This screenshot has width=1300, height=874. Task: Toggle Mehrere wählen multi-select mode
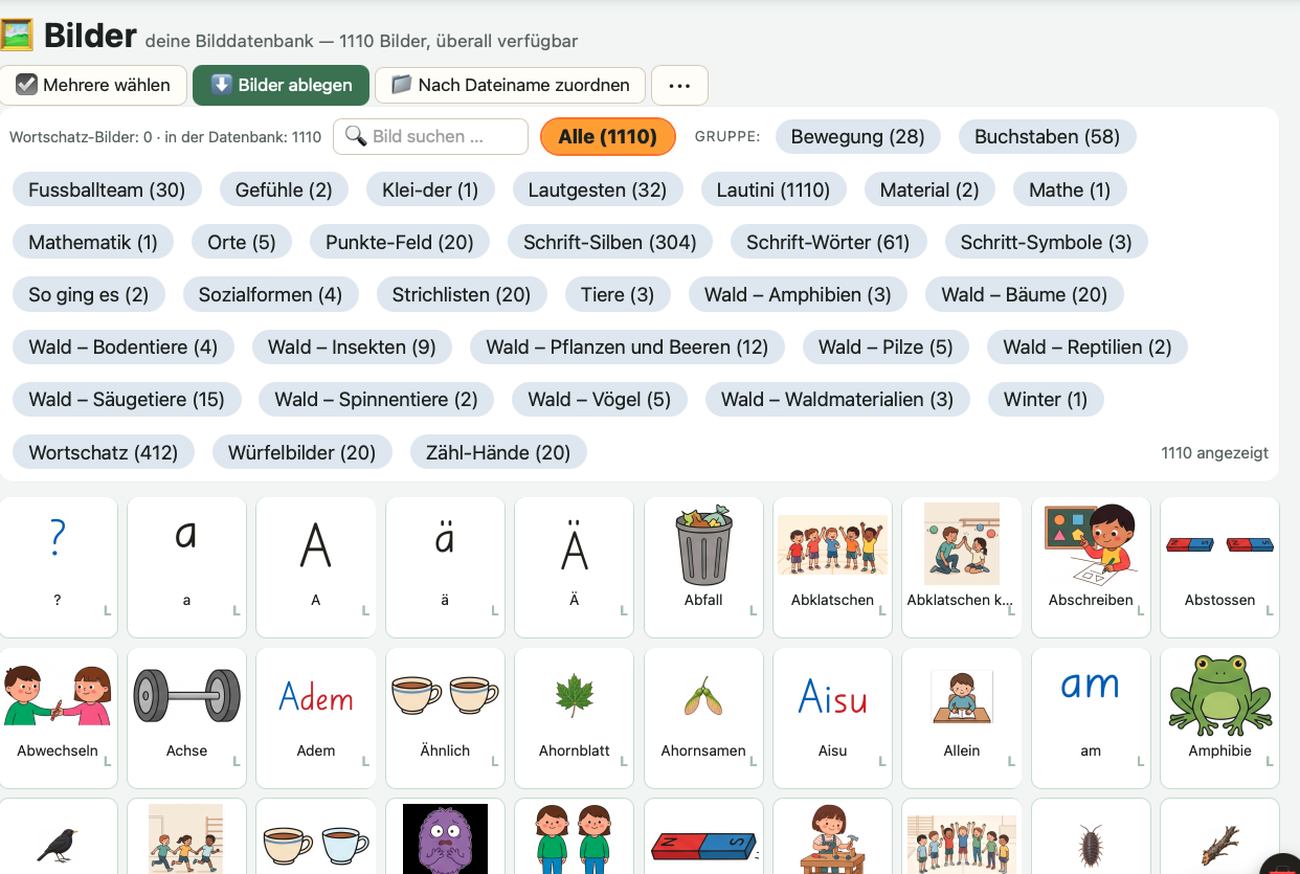point(93,85)
